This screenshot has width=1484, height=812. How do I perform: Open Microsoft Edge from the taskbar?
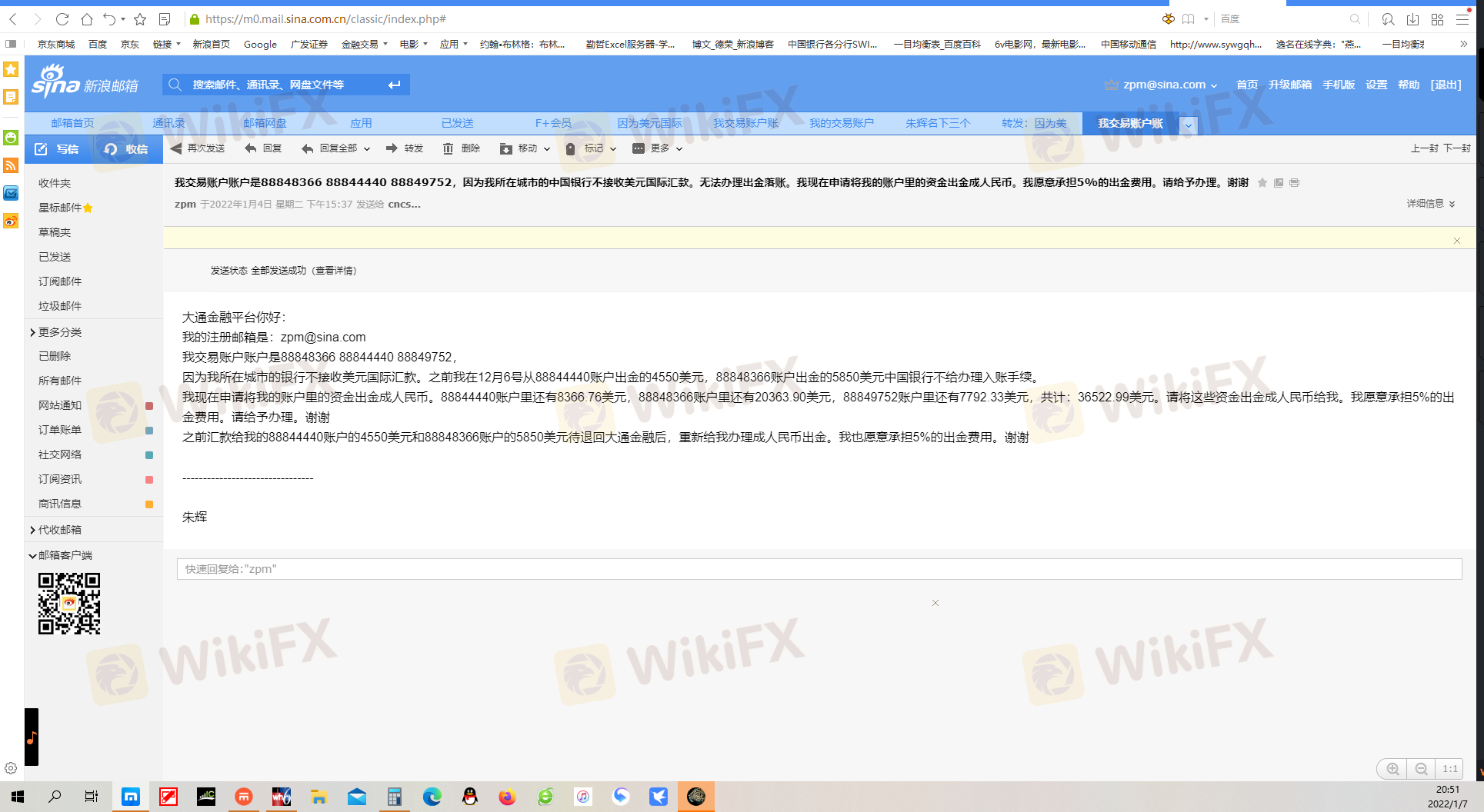432,797
